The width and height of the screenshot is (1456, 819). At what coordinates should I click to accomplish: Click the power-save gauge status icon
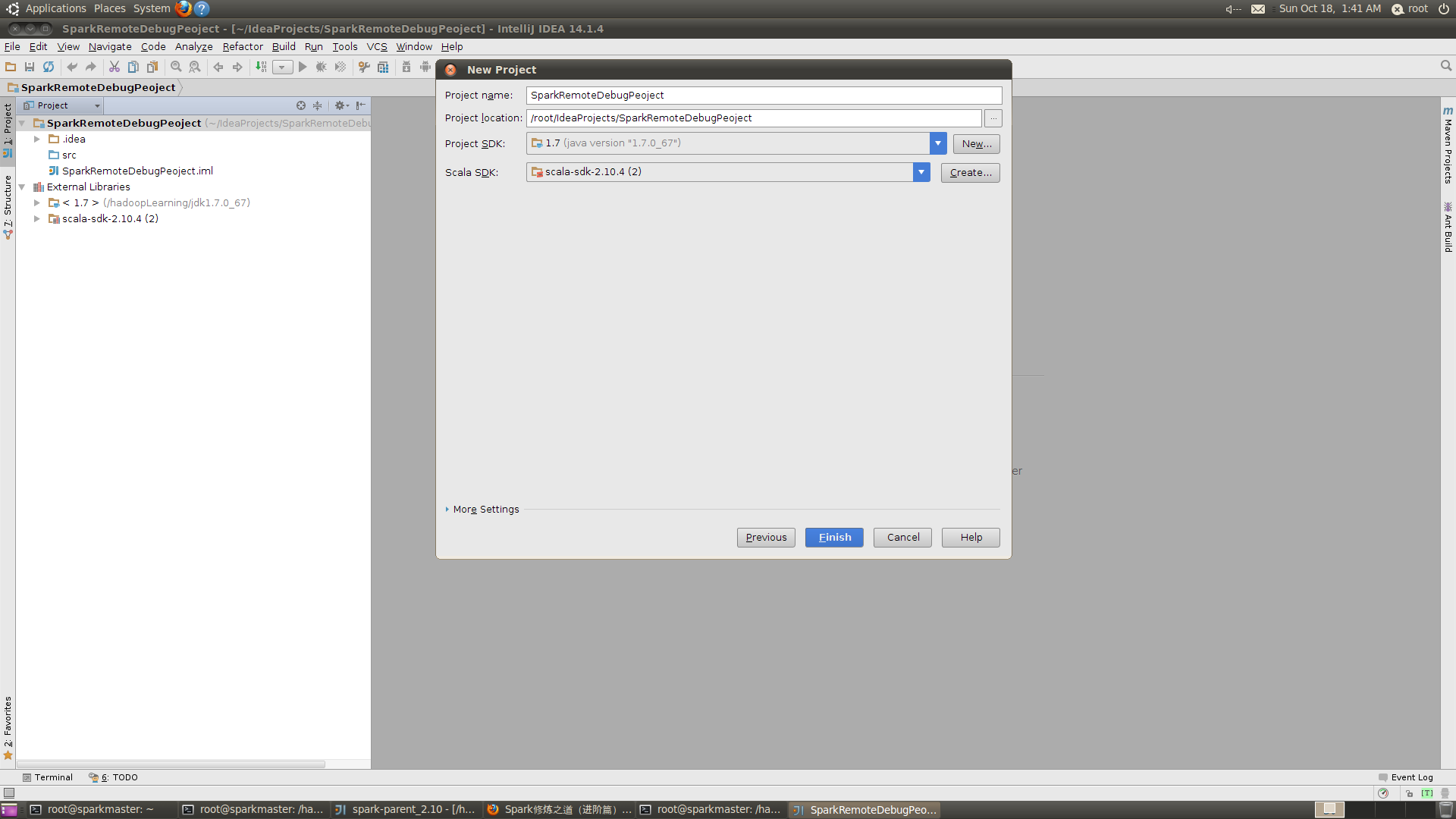(x=1383, y=793)
